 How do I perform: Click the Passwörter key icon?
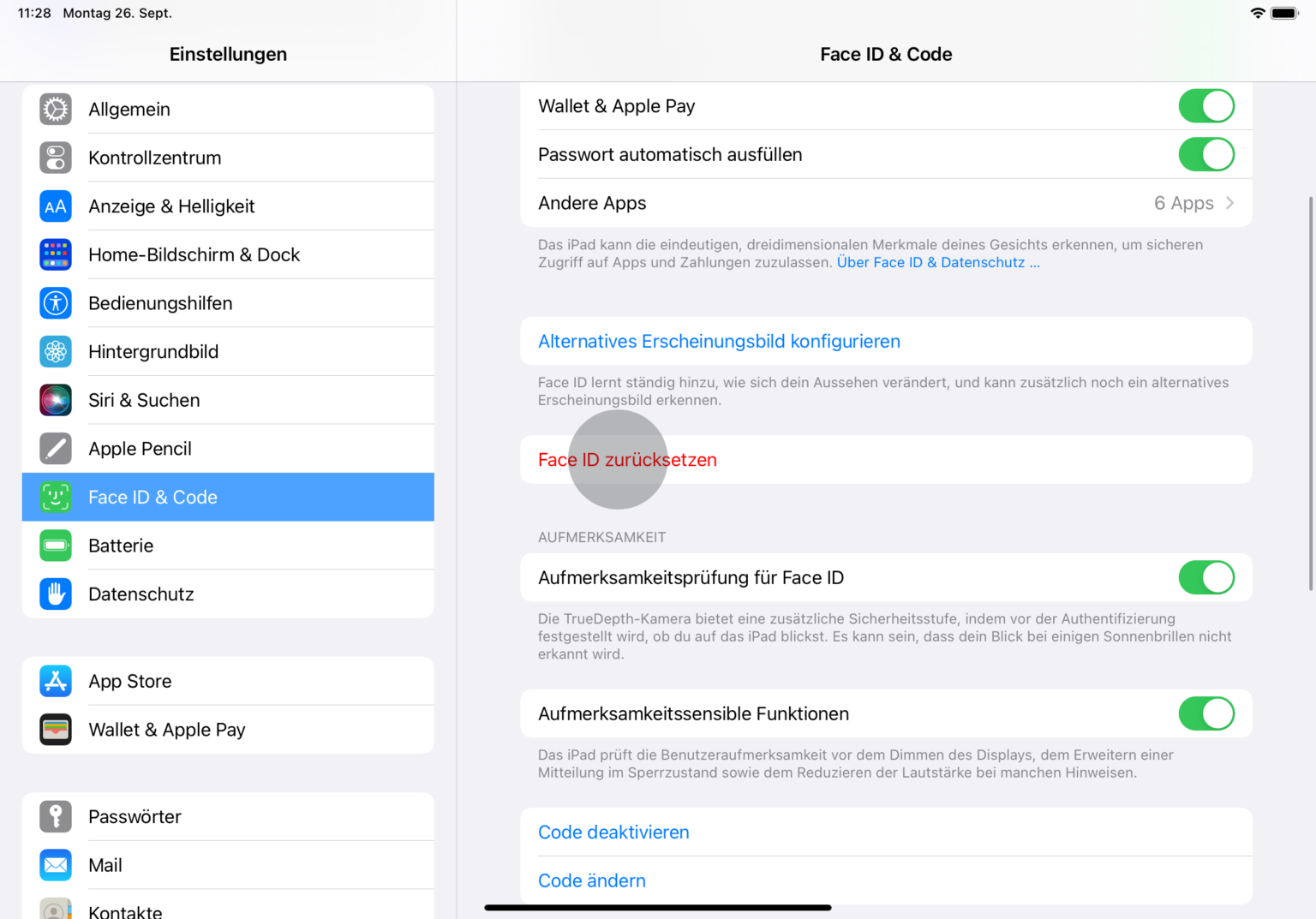pyautogui.click(x=55, y=816)
